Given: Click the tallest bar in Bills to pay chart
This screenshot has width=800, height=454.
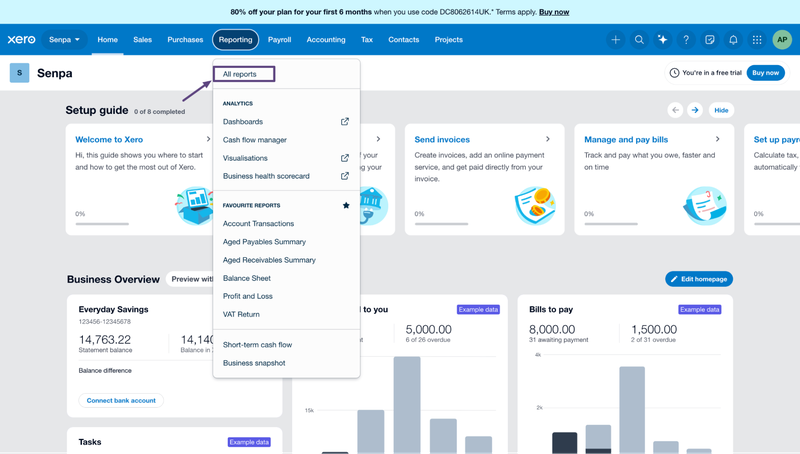Looking at the screenshot, I should (x=632, y=410).
